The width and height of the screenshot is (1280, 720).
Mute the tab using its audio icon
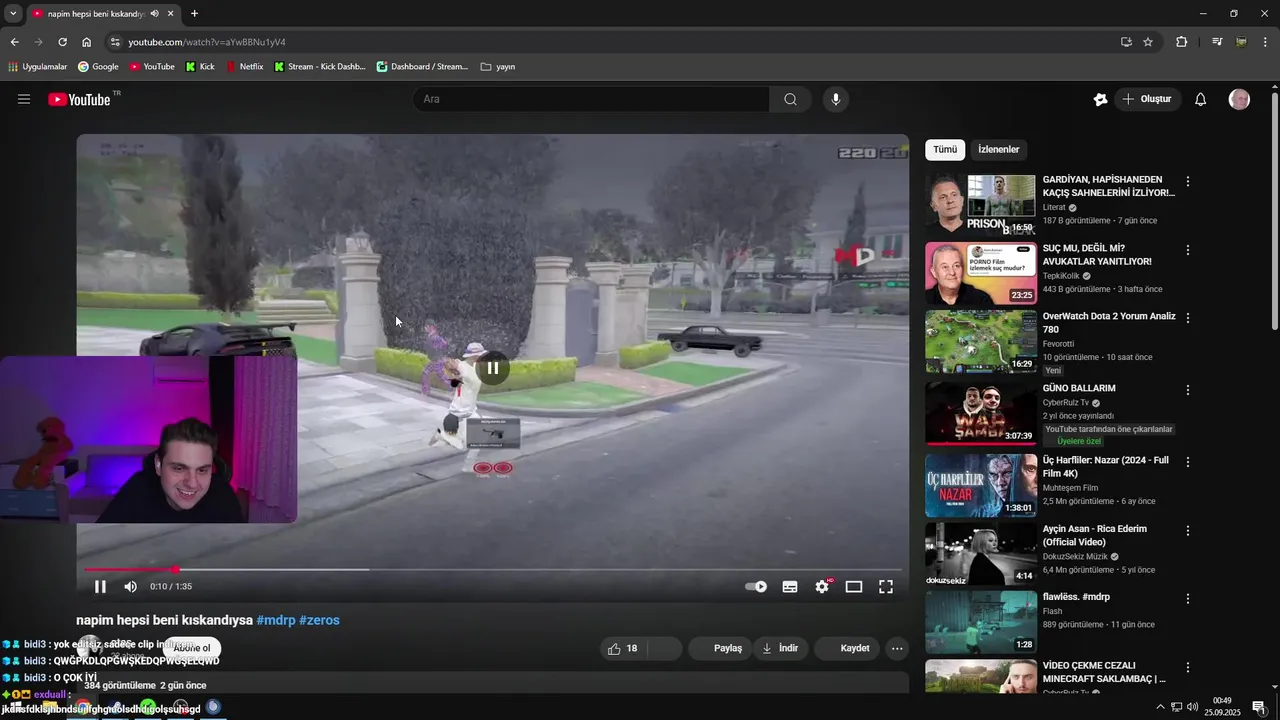tap(155, 14)
